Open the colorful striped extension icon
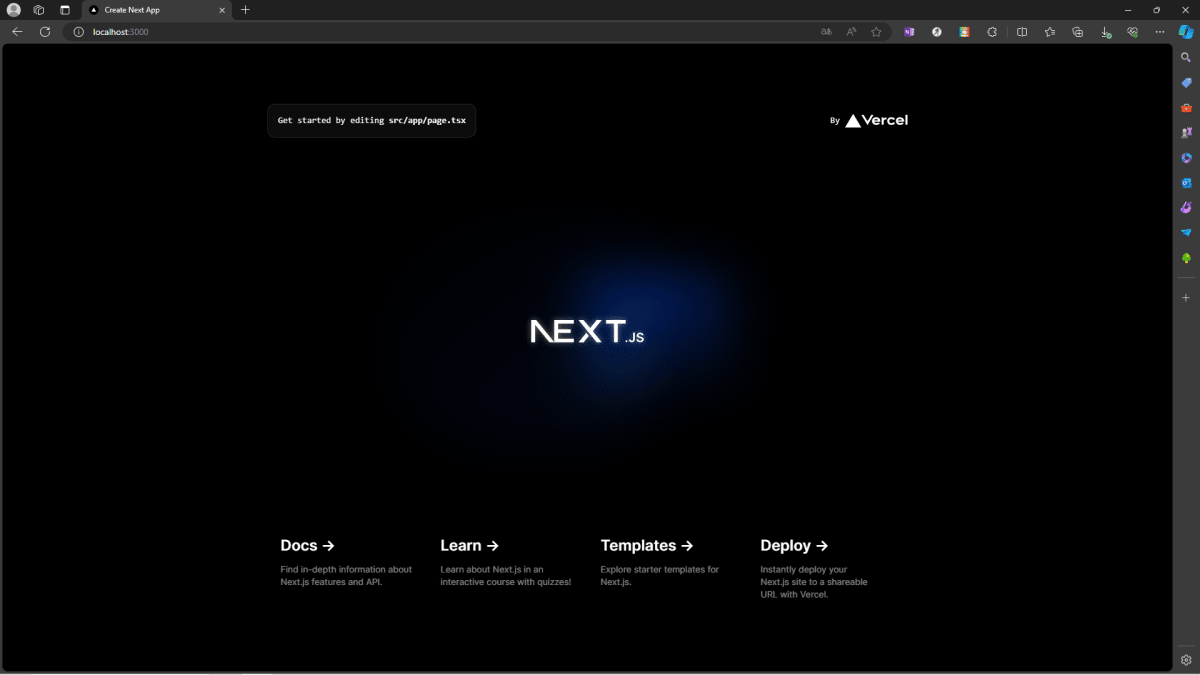This screenshot has height=675, width=1200. [964, 32]
